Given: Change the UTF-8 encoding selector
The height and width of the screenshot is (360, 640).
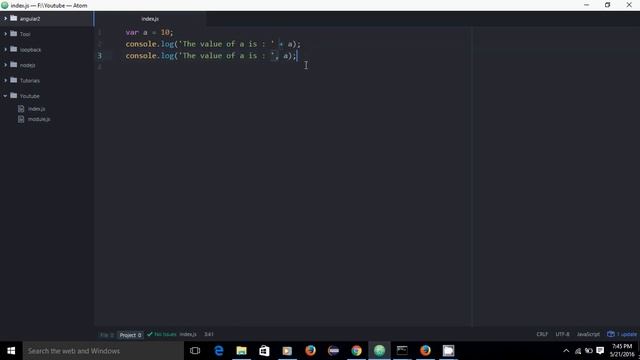Looking at the screenshot, I should (x=562, y=334).
